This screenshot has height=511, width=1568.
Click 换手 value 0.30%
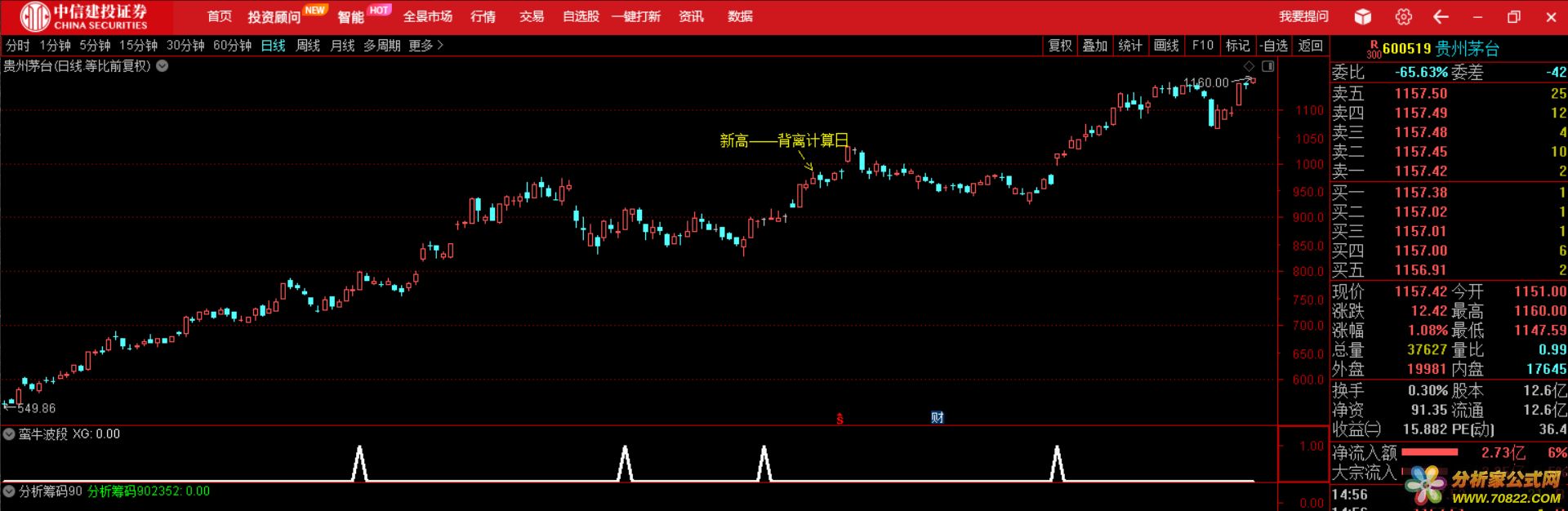pyautogui.click(x=1428, y=390)
